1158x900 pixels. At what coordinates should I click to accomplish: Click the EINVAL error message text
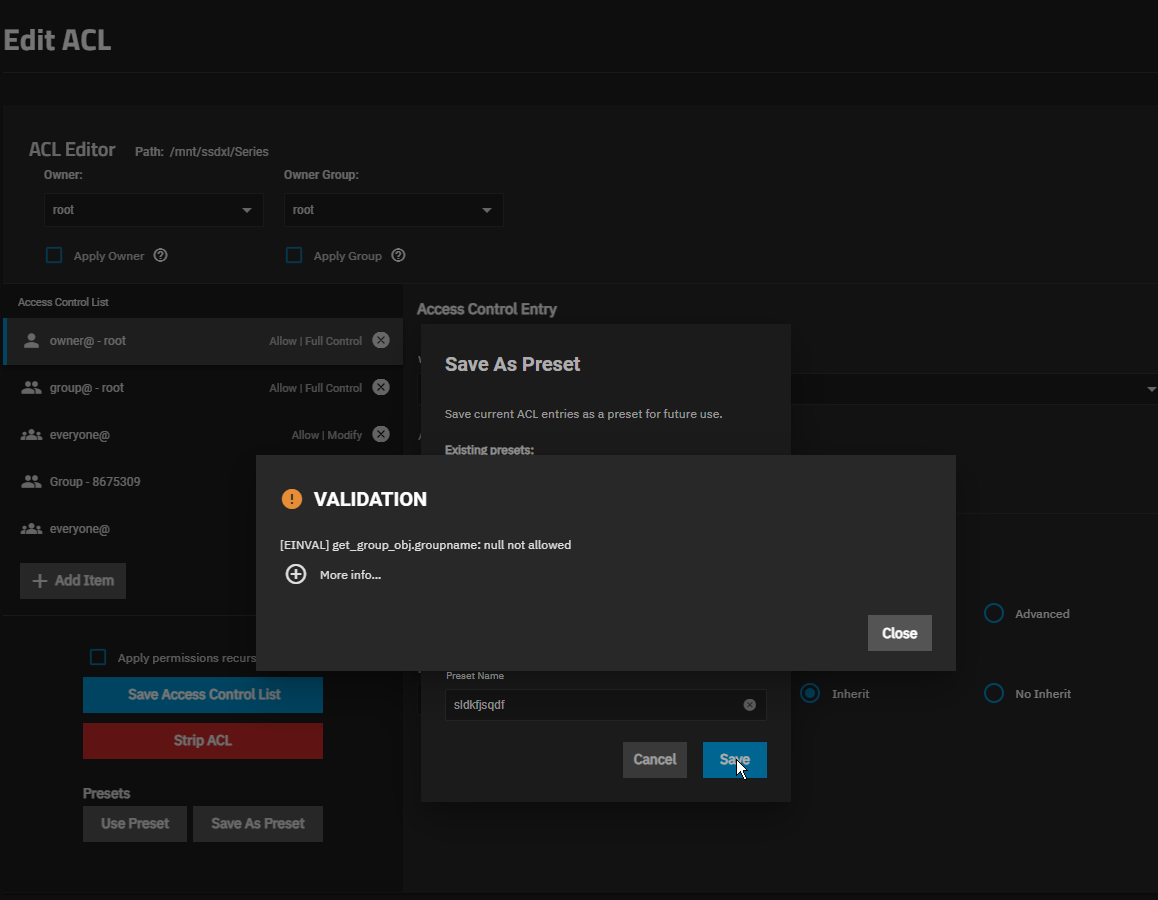coord(425,545)
